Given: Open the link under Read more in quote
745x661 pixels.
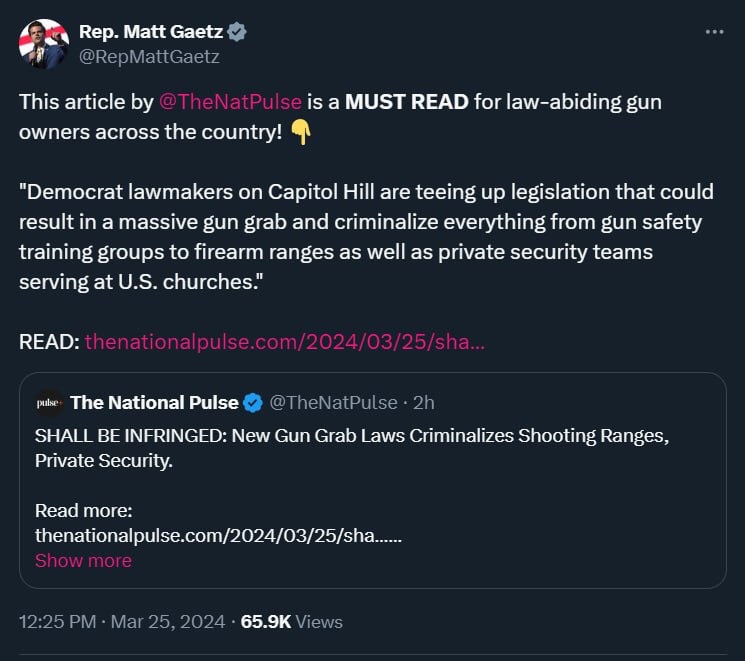Looking at the screenshot, I should click(x=218, y=536).
